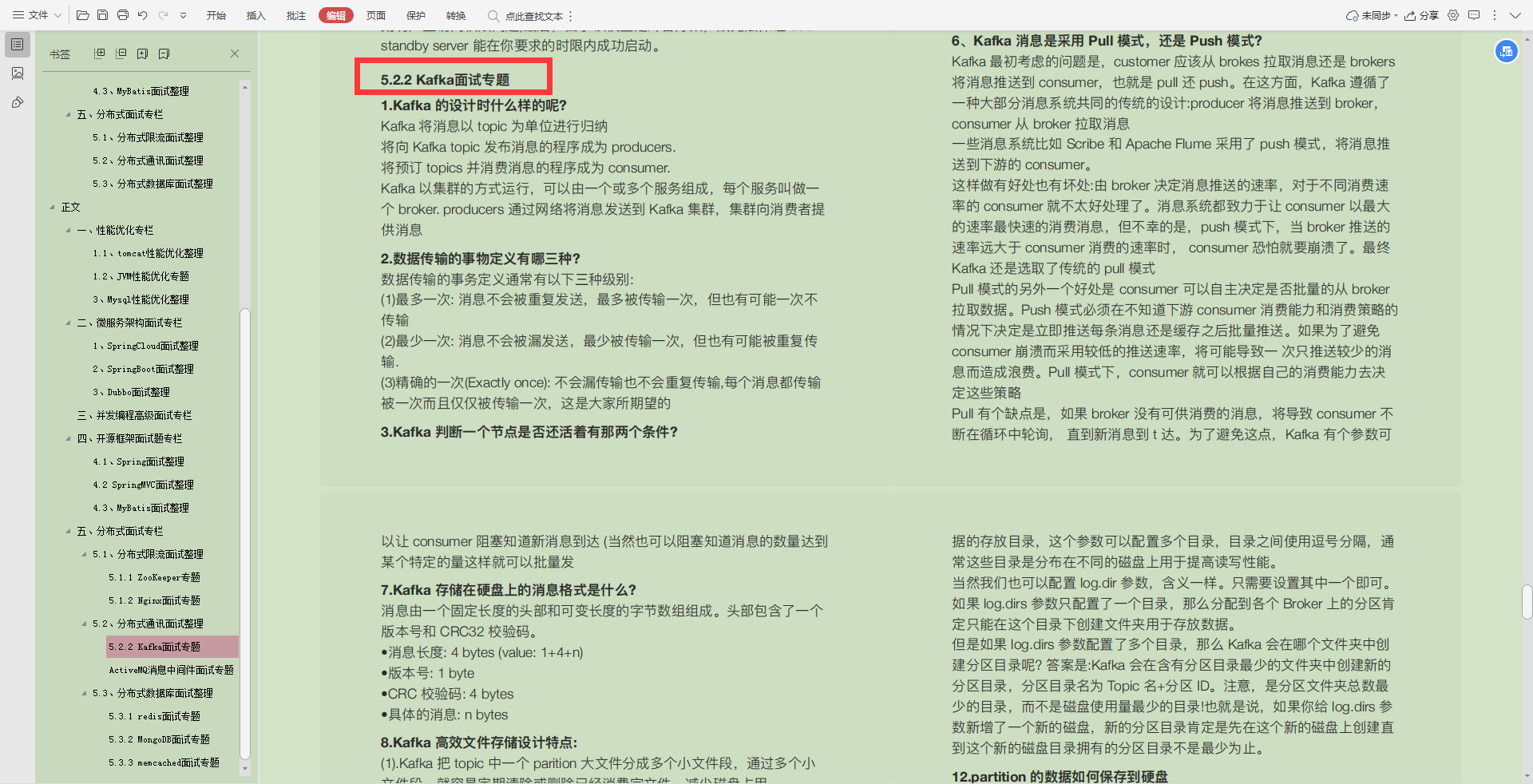Click the bookmark panel scroll-down arrow
The image size is (1533, 784).
click(x=245, y=770)
